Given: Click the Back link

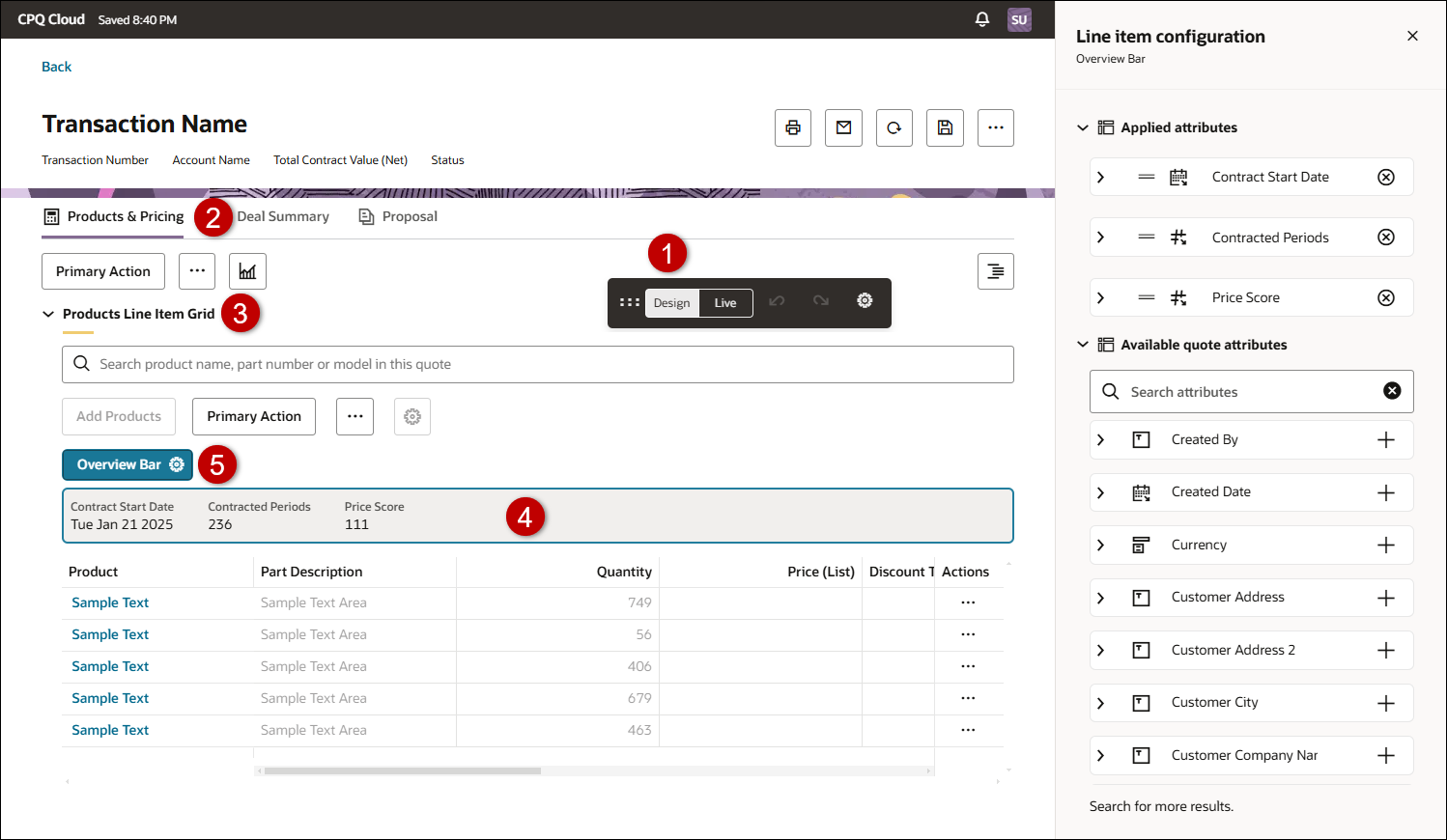Looking at the screenshot, I should click(56, 67).
